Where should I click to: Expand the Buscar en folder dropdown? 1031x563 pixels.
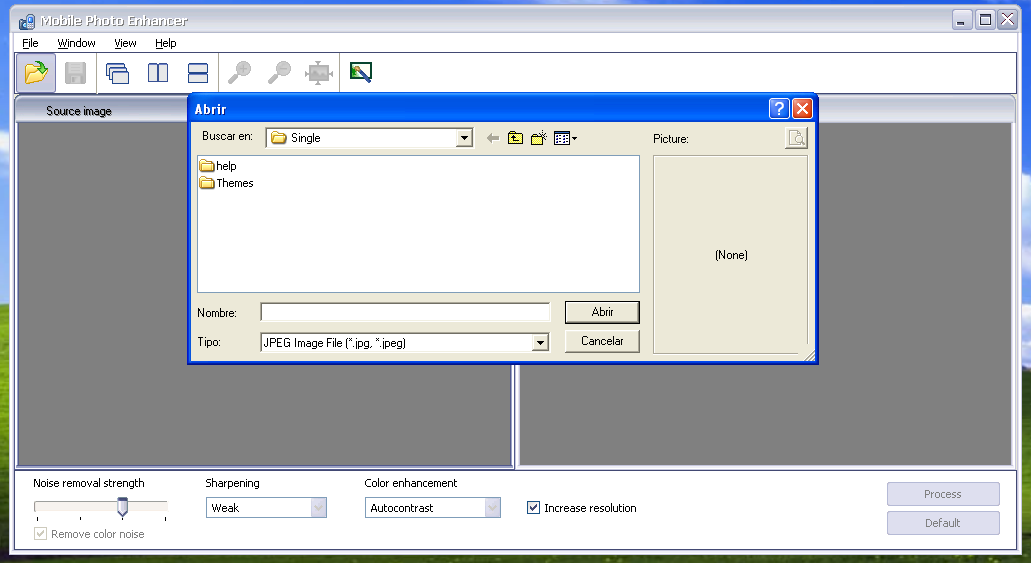pos(465,137)
